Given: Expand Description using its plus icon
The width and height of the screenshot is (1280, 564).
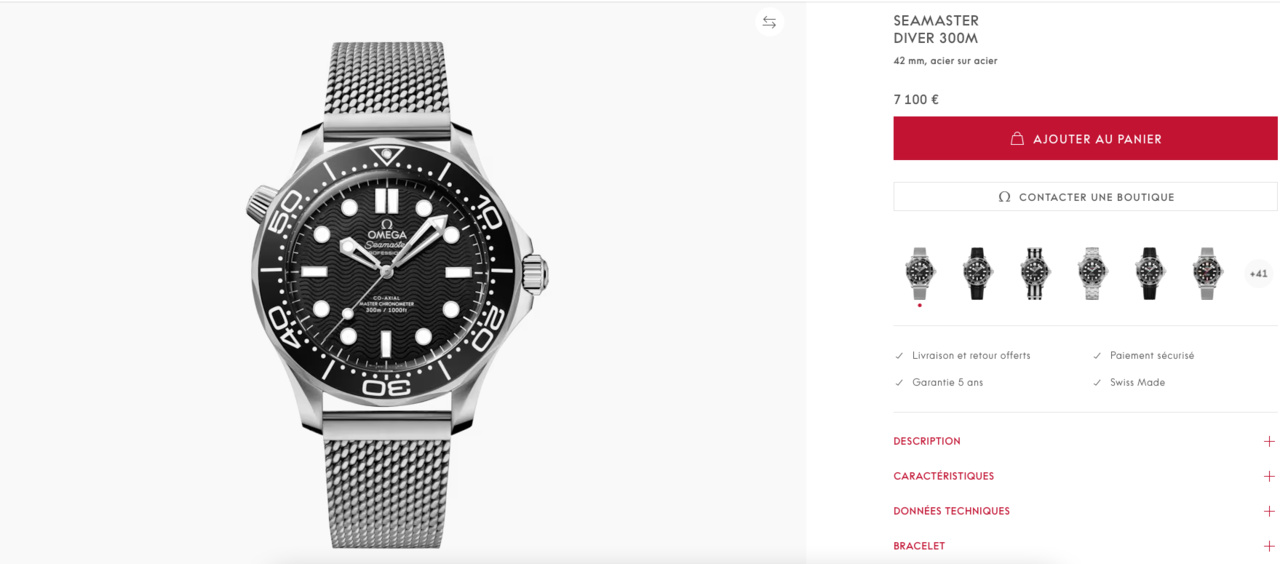Looking at the screenshot, I should (1269, 441).
